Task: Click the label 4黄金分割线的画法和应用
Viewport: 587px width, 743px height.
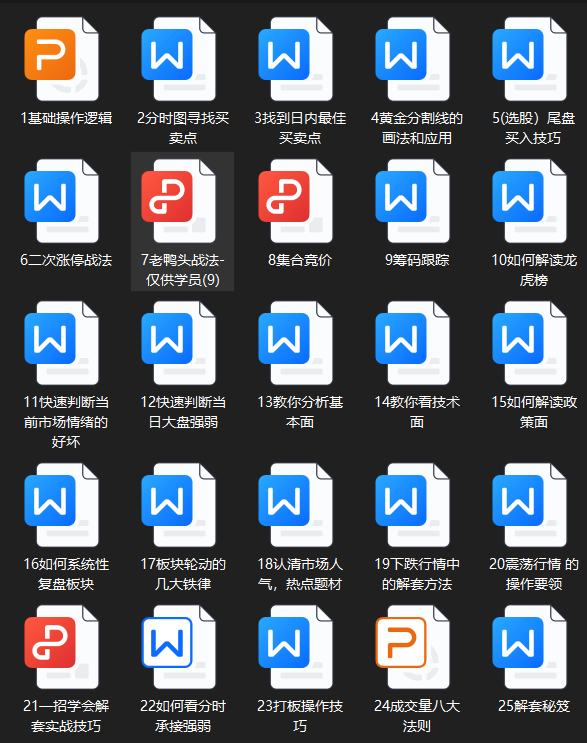Action: pyautogui.click(x=417, y=128)
